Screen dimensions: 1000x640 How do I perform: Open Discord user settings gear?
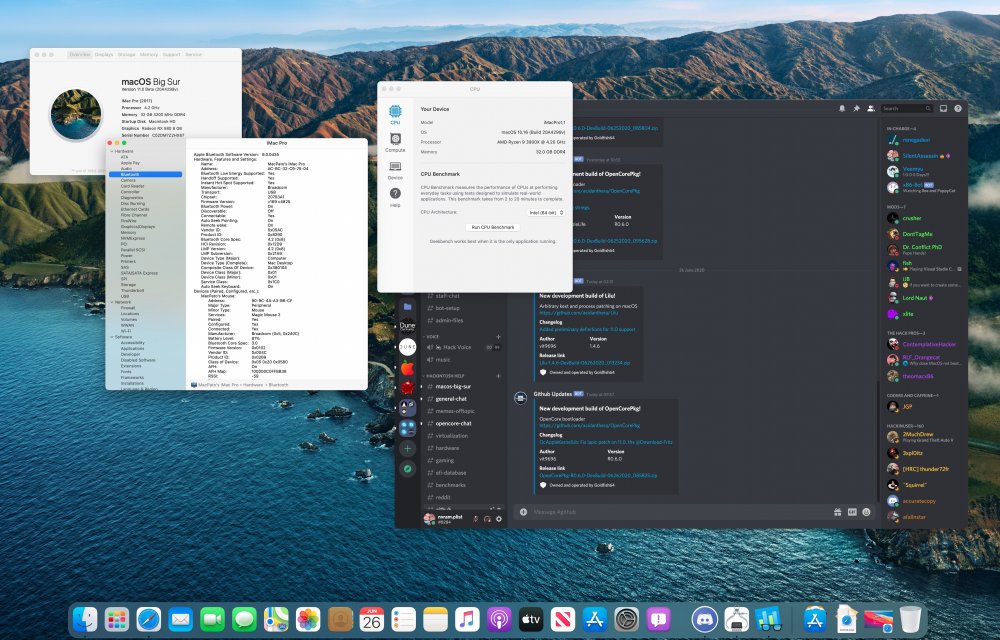(499, 519)
